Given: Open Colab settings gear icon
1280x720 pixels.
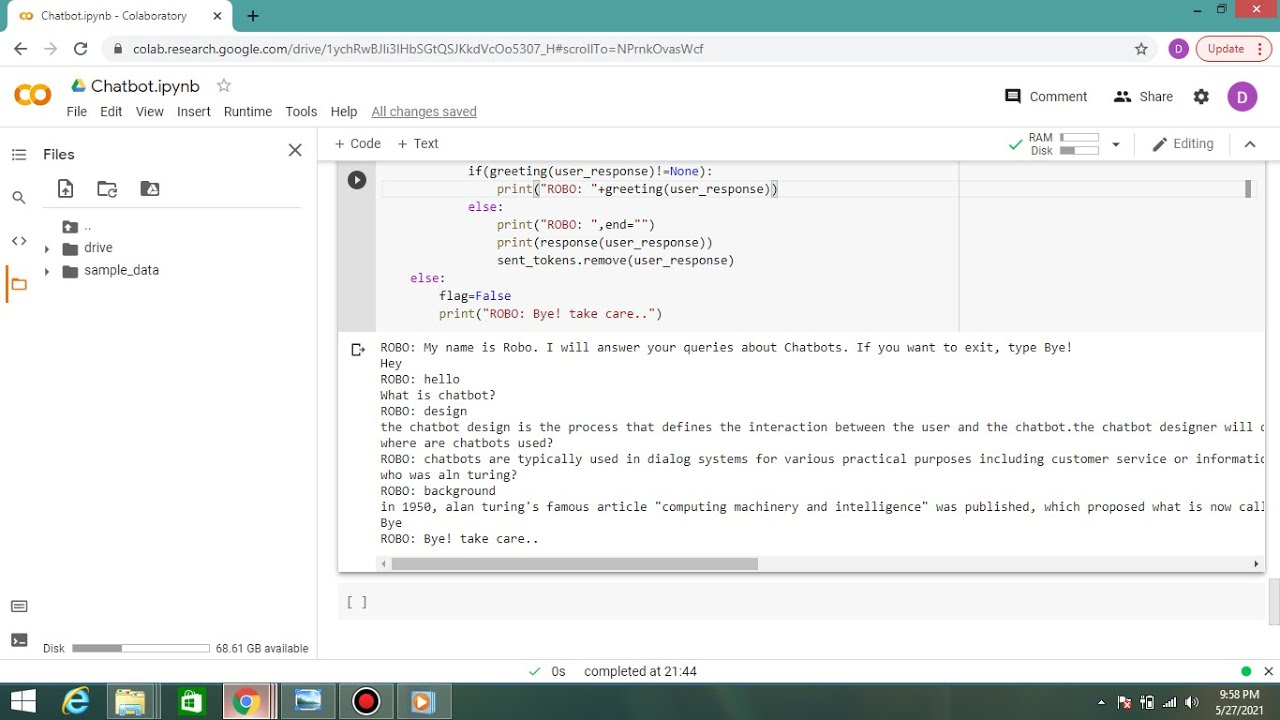Looking at the screenshot, I should 1201,97.
